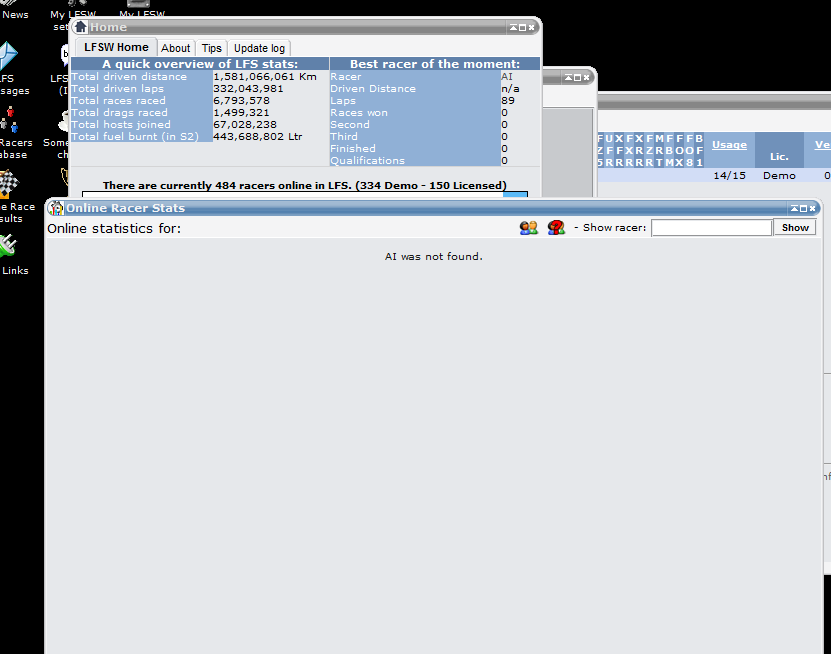Click the 332,043,981 laps value
This screenshot has width=831, height=654.
click(248, 89)
